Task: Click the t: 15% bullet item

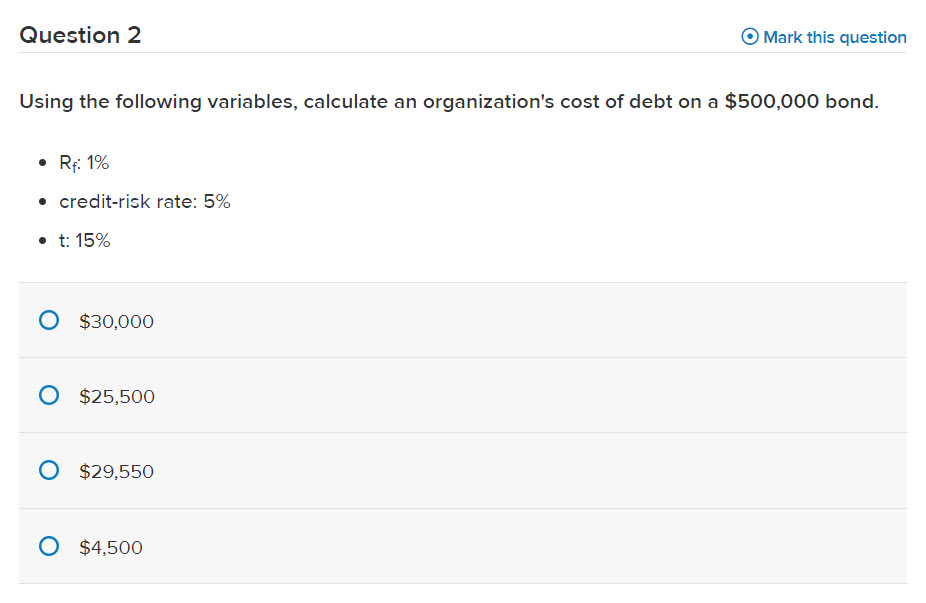Action: [85, 240]
